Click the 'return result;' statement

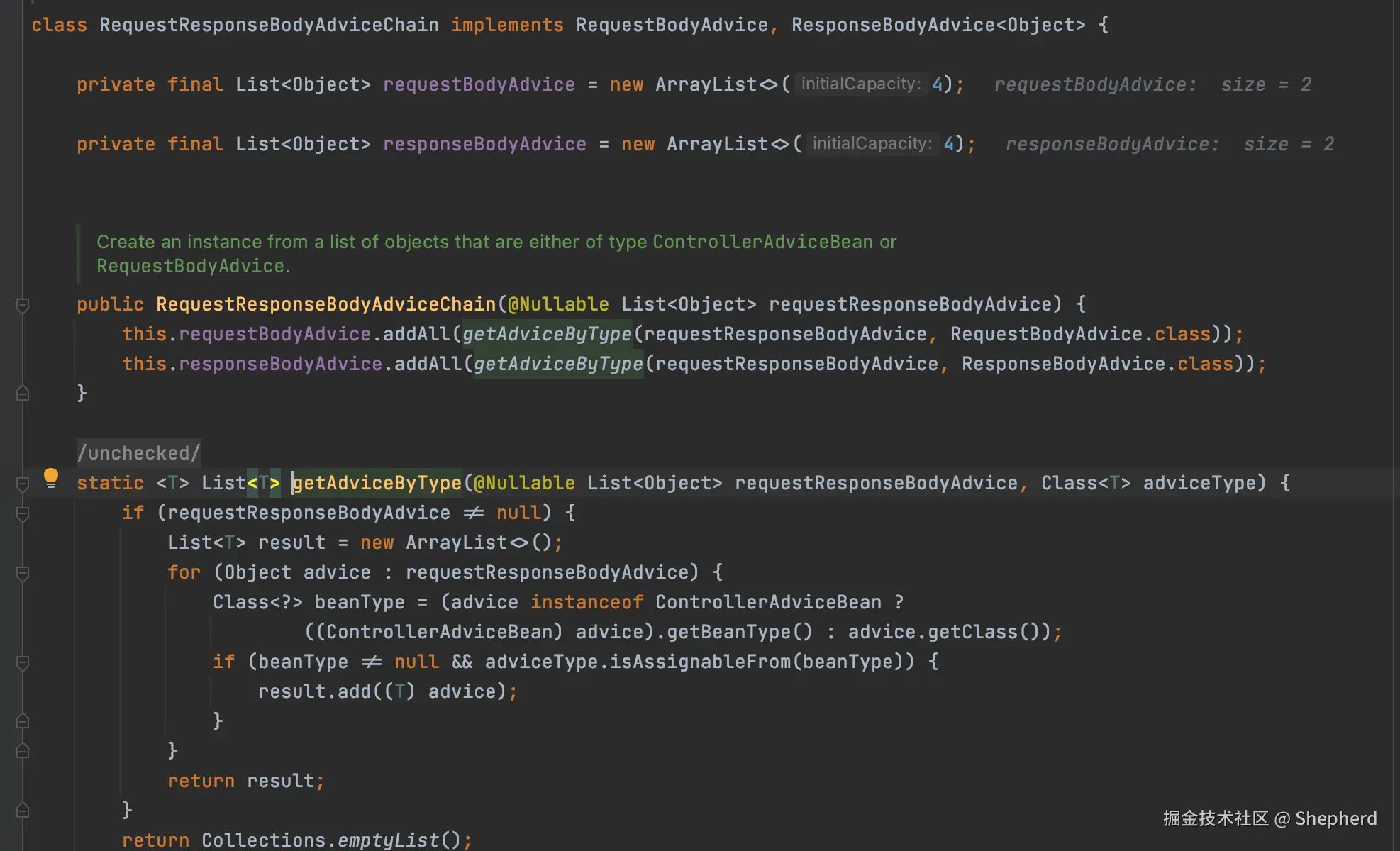click(x=245, y=781)
